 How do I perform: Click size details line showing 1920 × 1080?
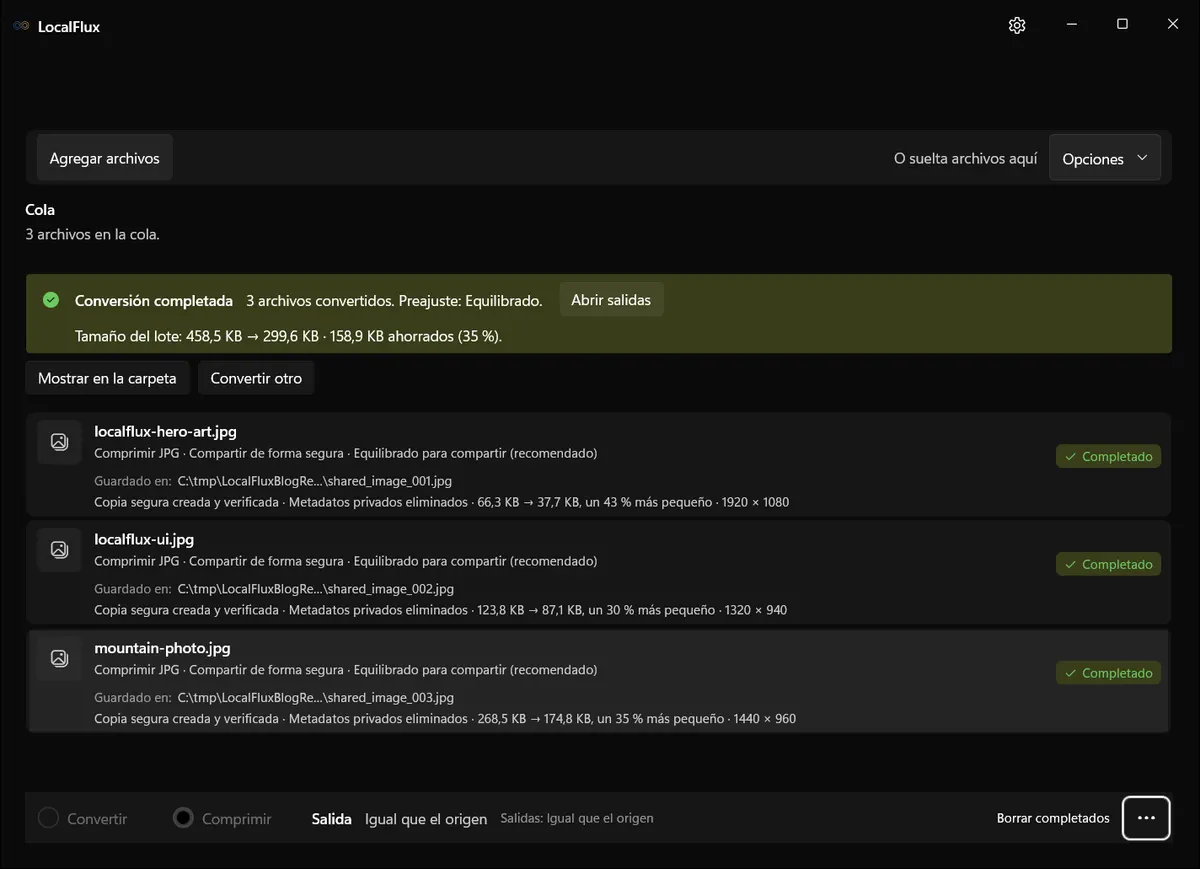pyautogui.click(x=441, y=502)
